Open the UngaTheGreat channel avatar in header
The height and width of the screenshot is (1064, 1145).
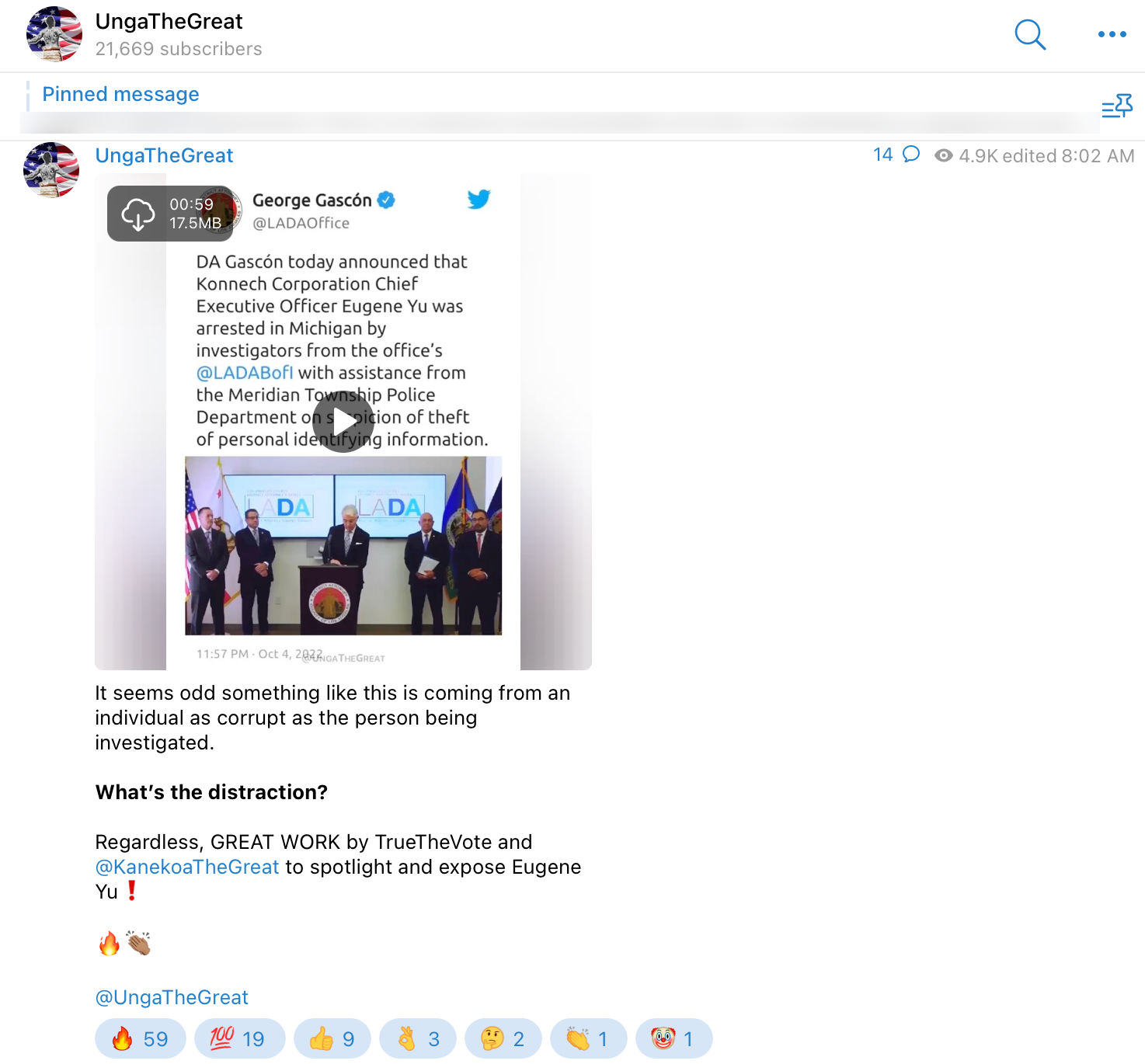point(54,34)
